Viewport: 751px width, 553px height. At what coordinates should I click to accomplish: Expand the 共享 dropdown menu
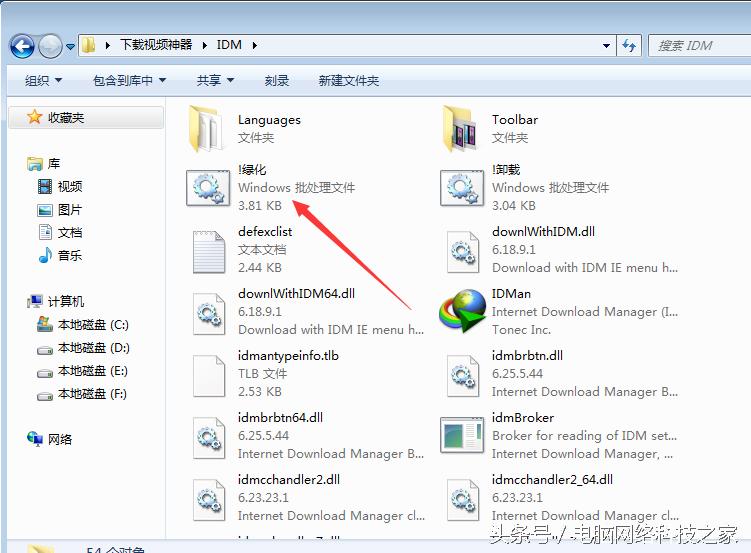coord(215,81)
